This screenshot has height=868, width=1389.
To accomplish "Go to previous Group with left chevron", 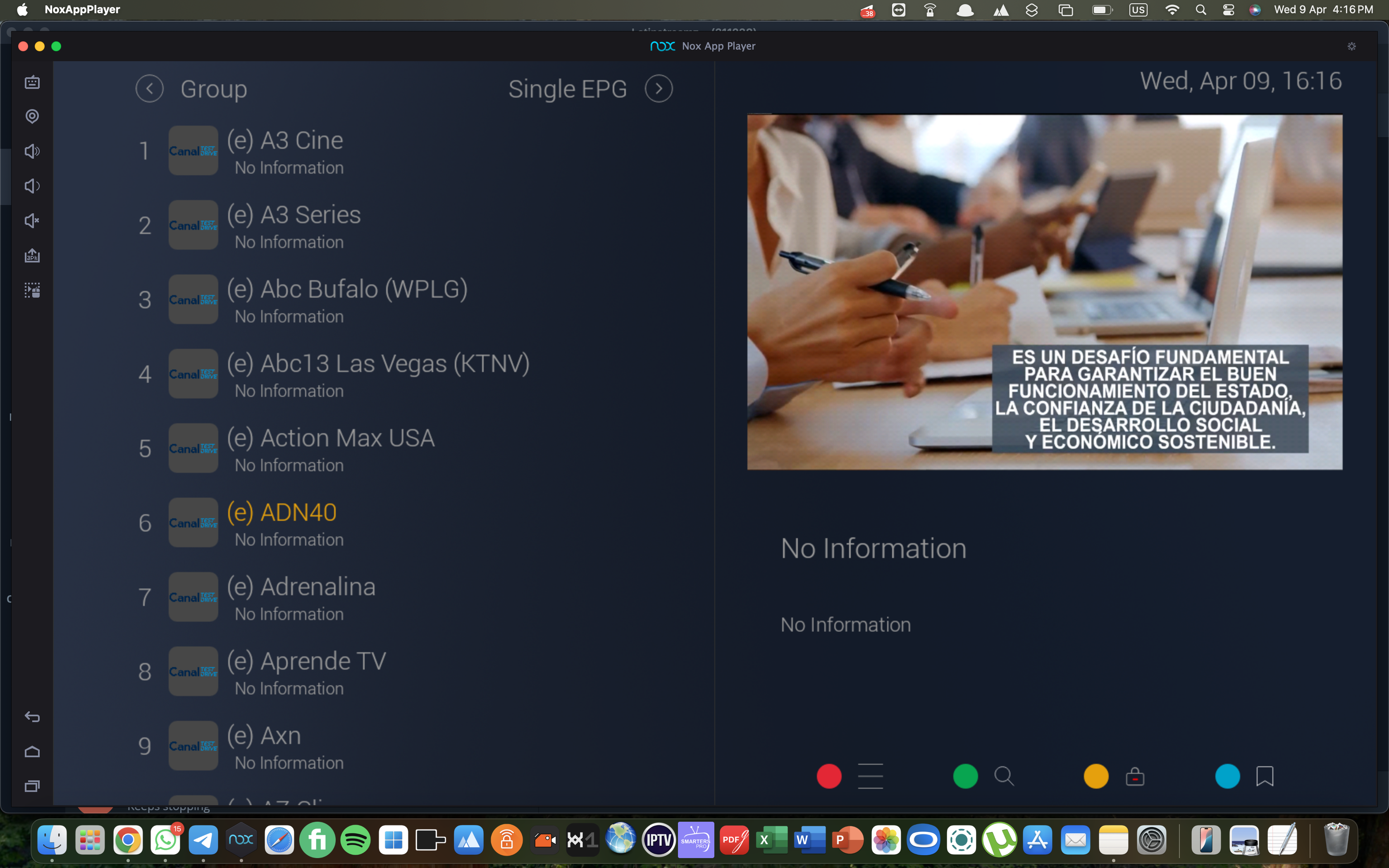I will tap(149, 89).
